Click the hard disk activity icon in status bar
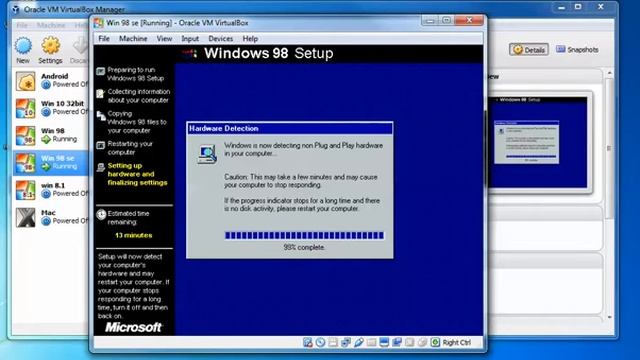640x360 pixels. tap(308, 342)
